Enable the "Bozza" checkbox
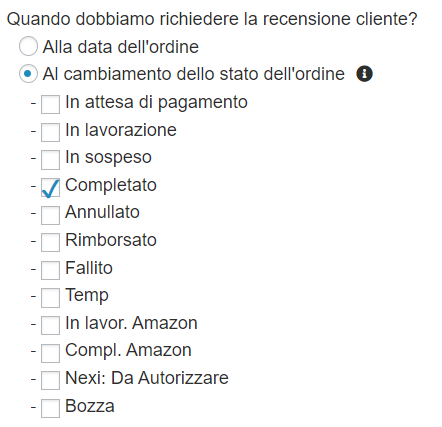 click(x=50, y=408)
